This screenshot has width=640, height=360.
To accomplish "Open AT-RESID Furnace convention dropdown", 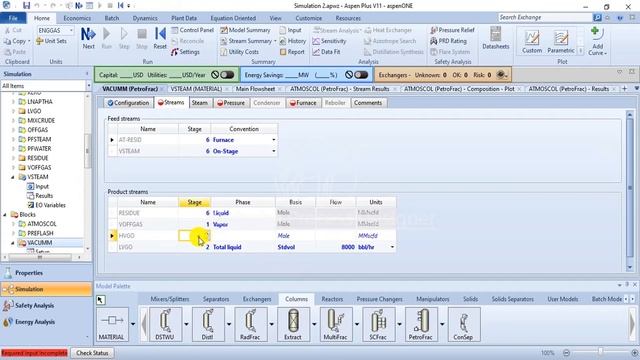I will pos(274,140).
